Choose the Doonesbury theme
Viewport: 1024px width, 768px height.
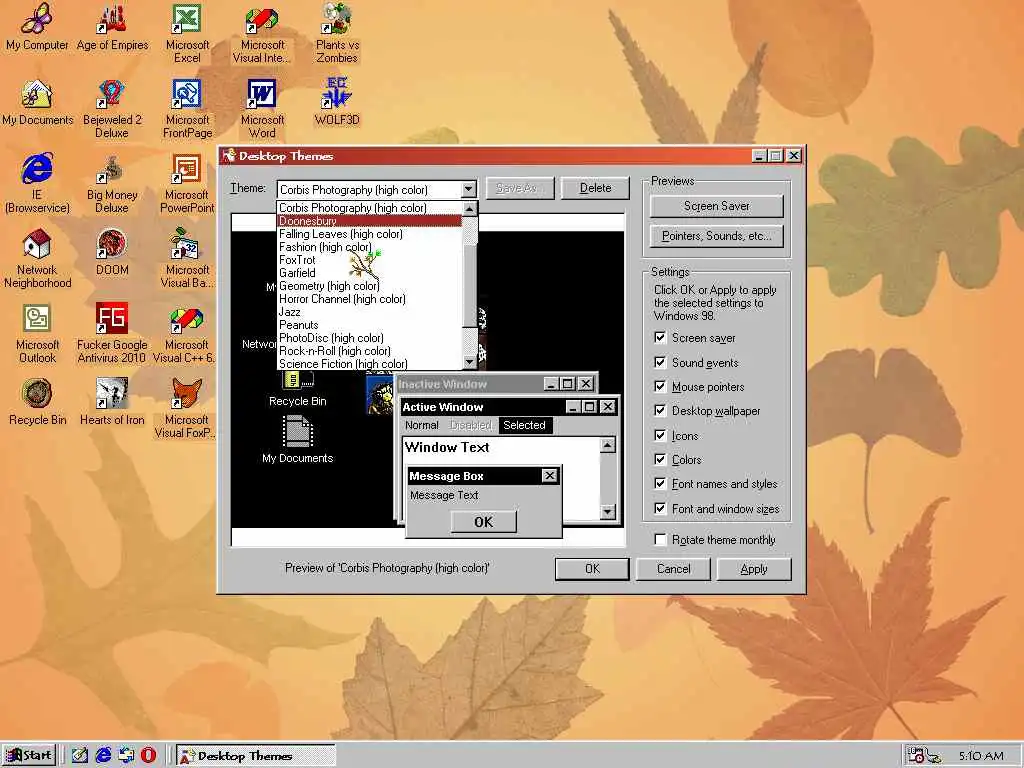pyautogui.click(x=370, y=221)
